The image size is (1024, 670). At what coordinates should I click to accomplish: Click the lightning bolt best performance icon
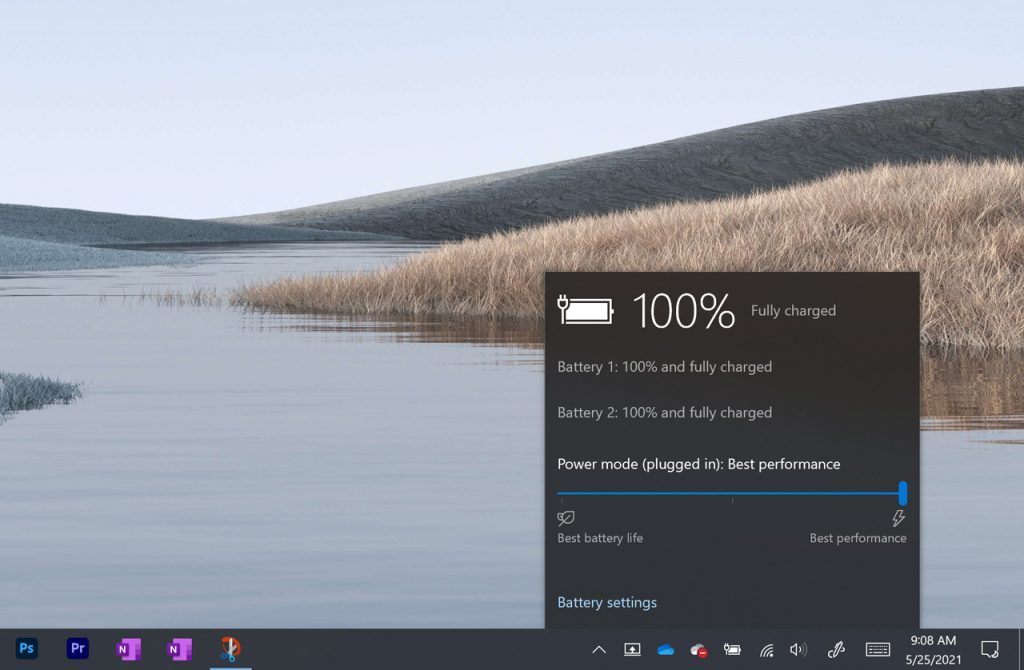click(x=899, y=518)
